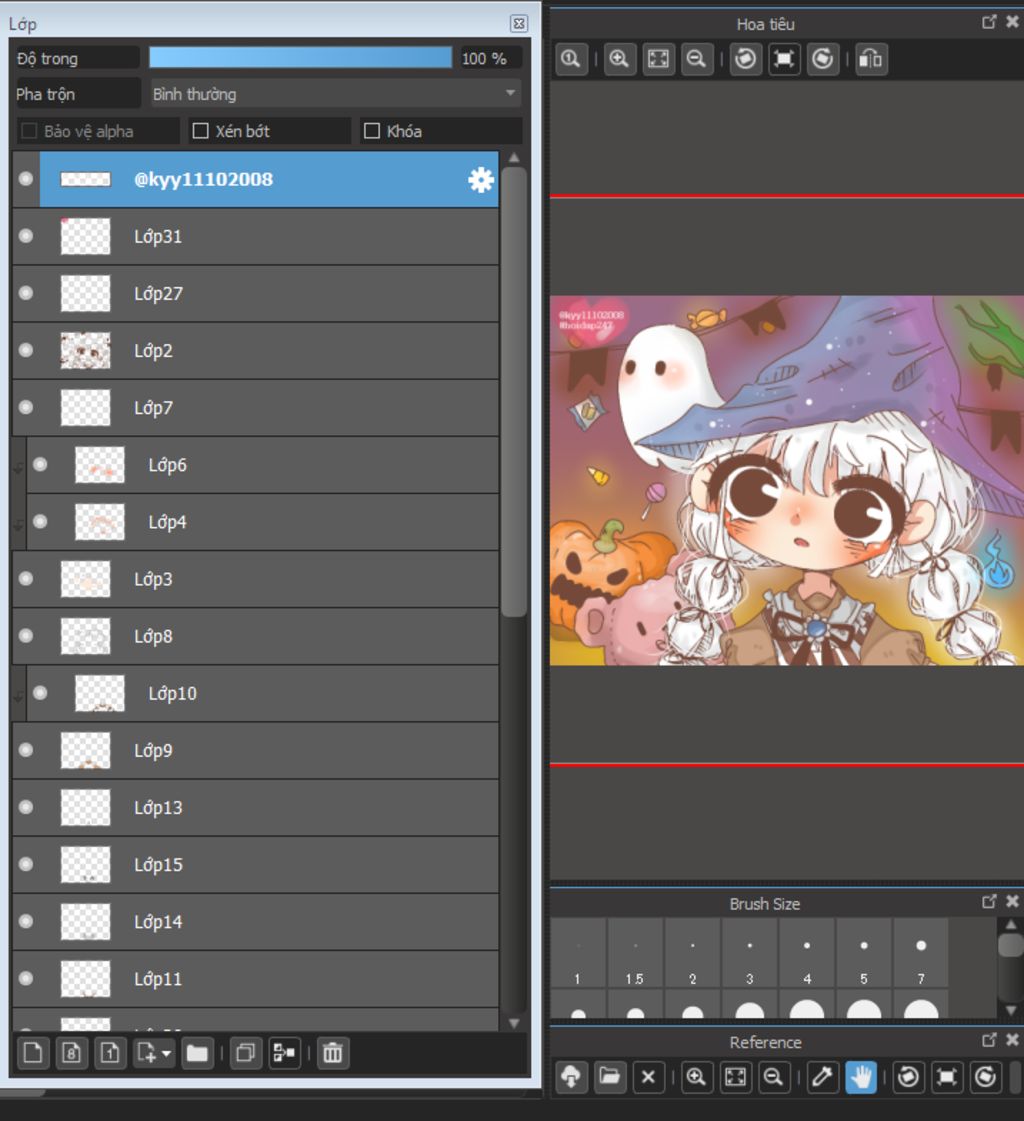
Task: Choose brush size 7
Action: (921, 953)
